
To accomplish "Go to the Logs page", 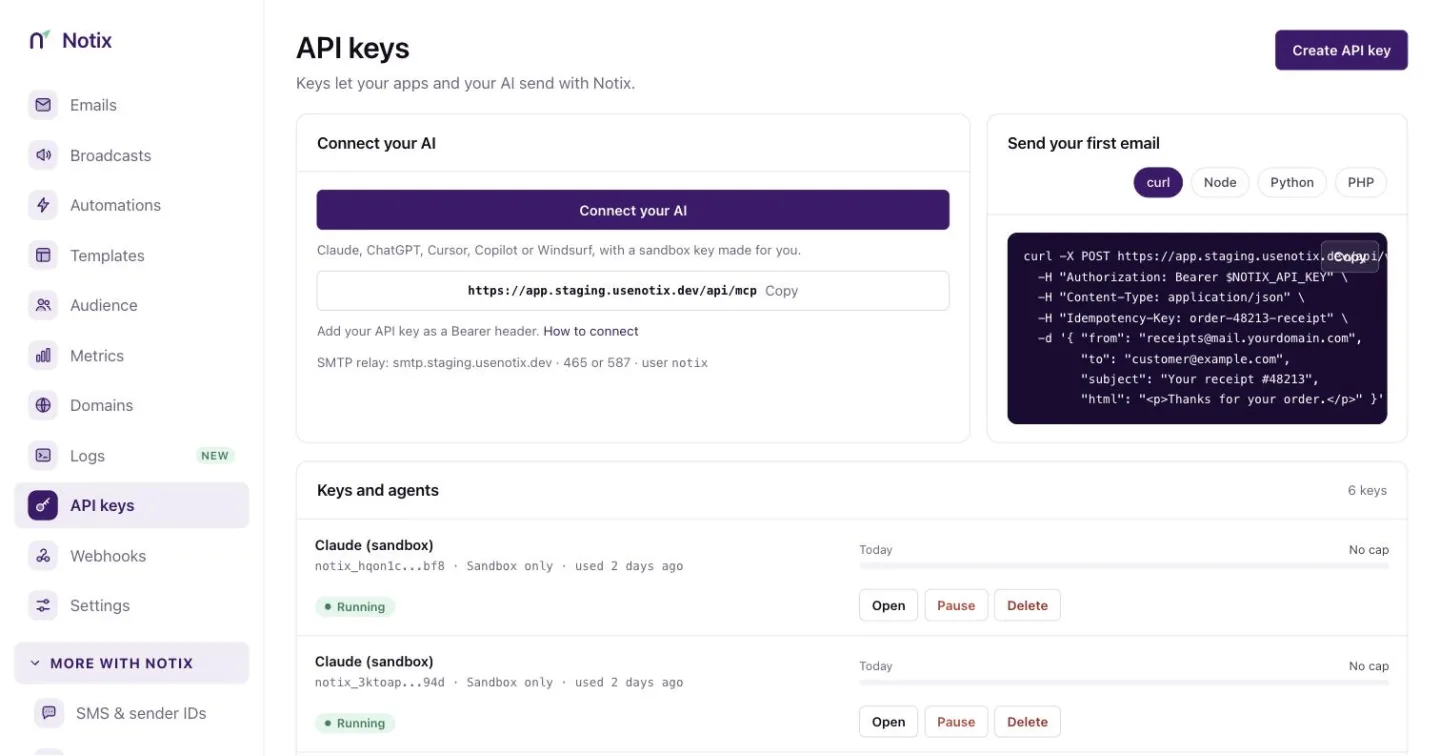I will 131,455.
